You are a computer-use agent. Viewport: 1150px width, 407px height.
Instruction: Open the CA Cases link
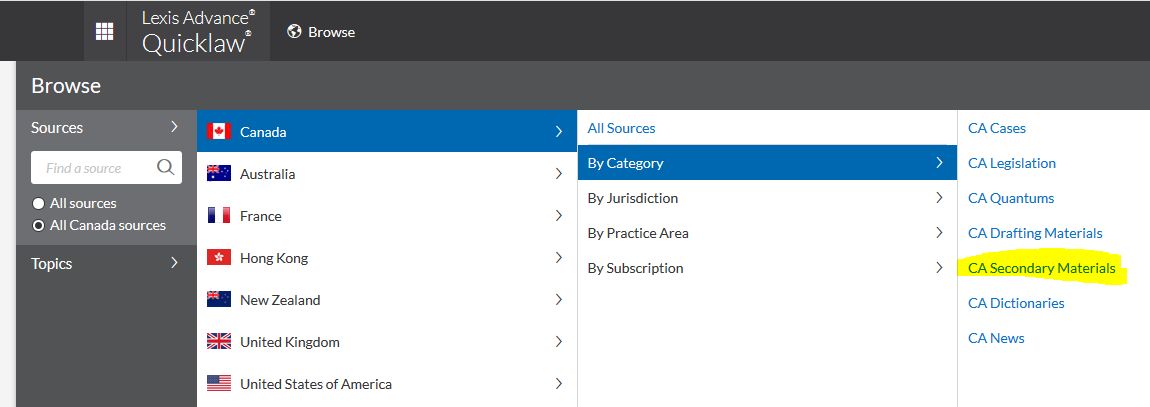[997, 128]
